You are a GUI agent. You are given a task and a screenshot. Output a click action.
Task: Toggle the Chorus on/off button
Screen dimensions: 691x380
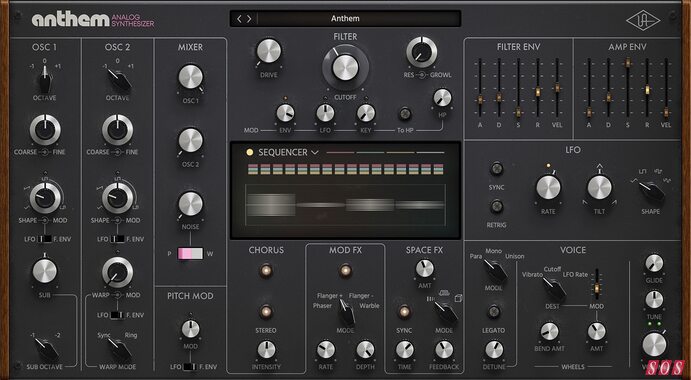click(266, 271)
